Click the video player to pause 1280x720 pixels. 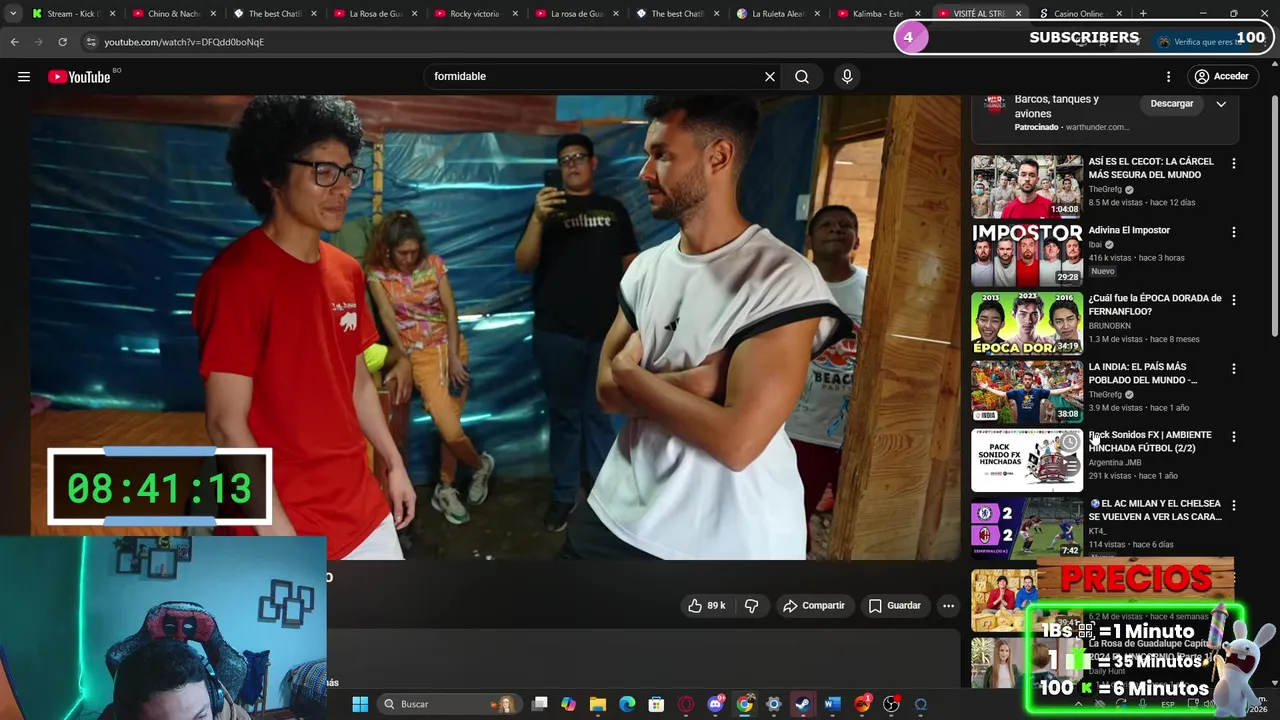(495, 327)
